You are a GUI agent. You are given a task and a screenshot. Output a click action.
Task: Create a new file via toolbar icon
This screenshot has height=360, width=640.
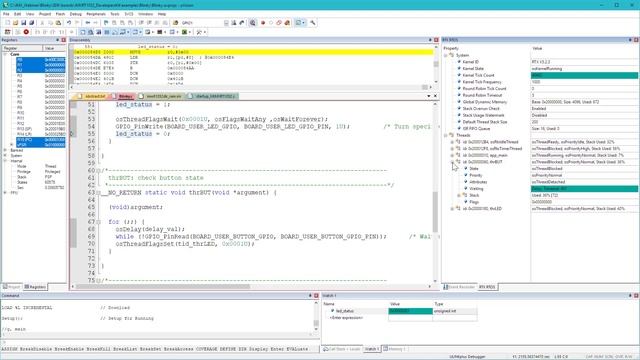7,23
